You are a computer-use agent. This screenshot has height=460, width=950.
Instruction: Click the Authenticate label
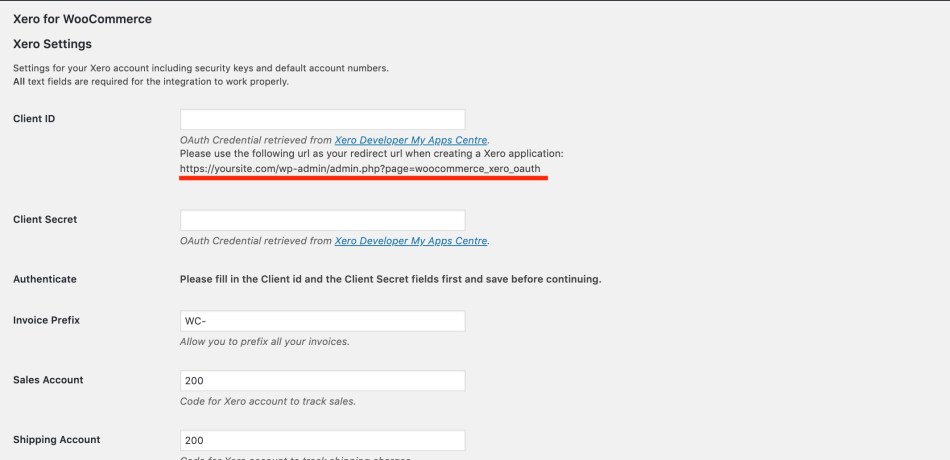pyautogui.click(x=45, y=279)
